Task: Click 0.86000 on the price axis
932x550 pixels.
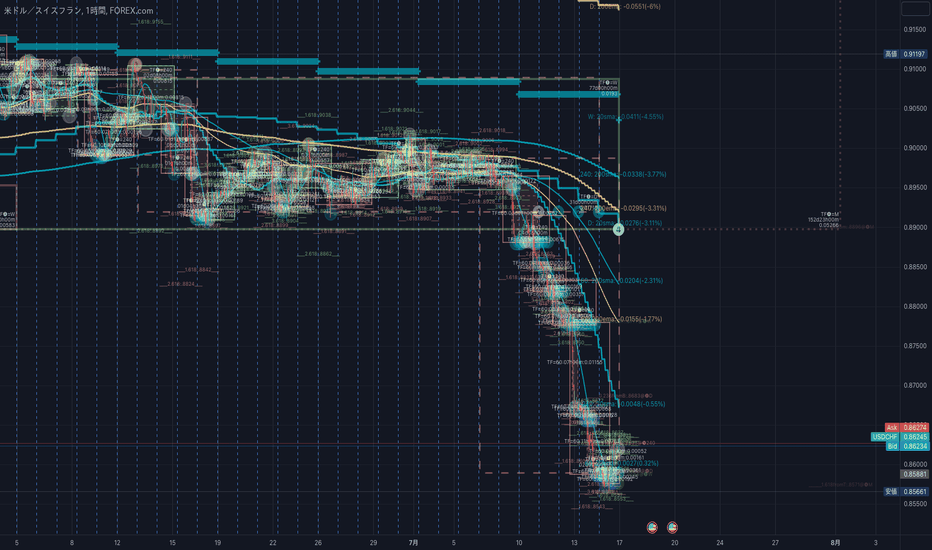Action: click(x=915, y=464)
